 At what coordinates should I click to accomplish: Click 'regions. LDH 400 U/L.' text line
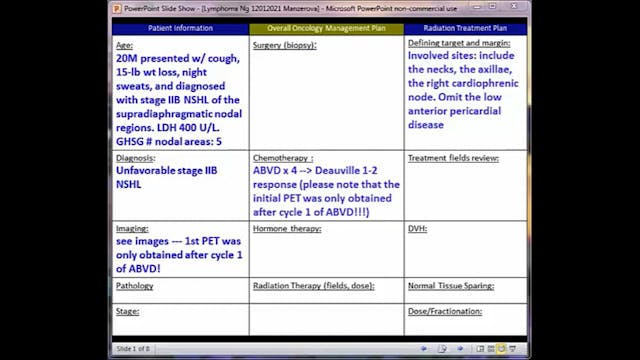(168, 128)
